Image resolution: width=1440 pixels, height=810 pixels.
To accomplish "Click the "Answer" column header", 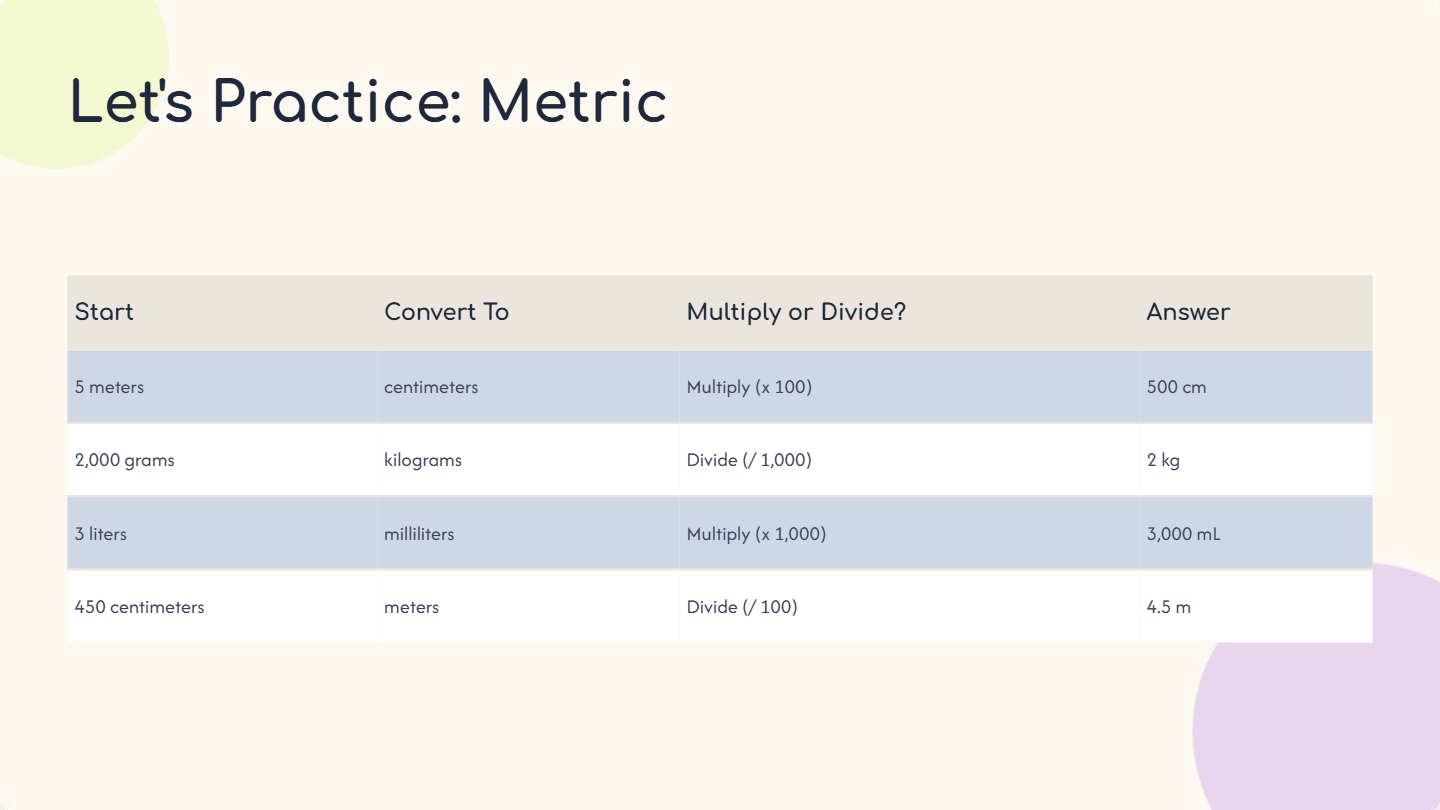I will coord(1188,312).
